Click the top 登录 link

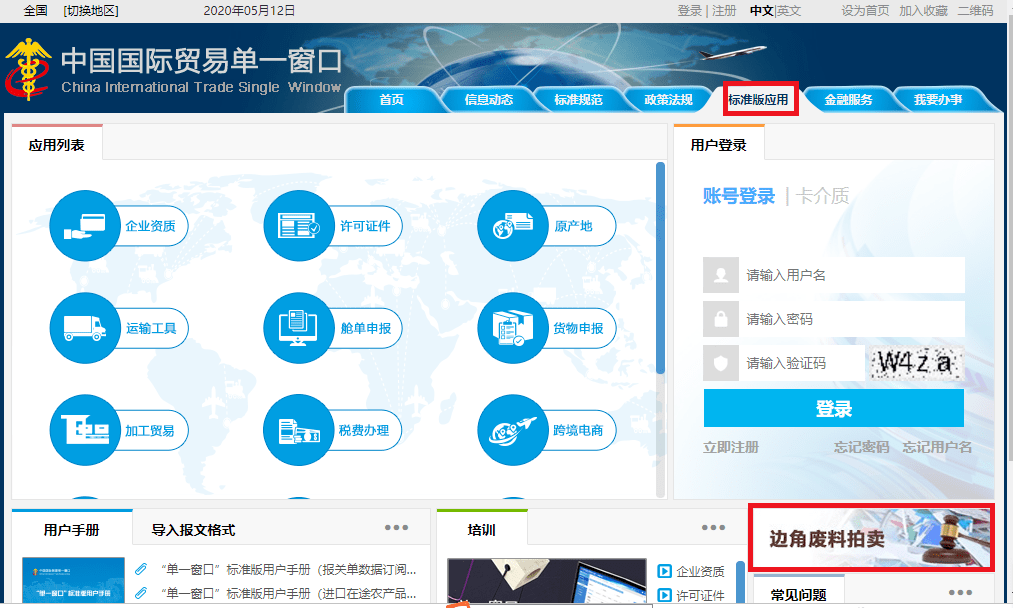click(x=689, y=11)
